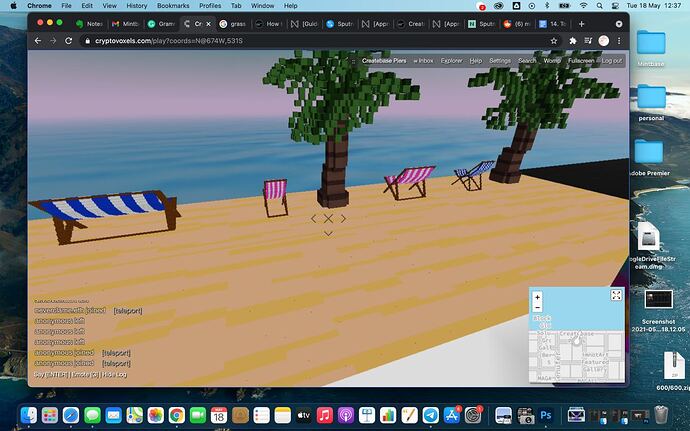This screenshot has height=431, width=690.
Task: Open System Preferences from the Dock
Action: click(473, 415)
